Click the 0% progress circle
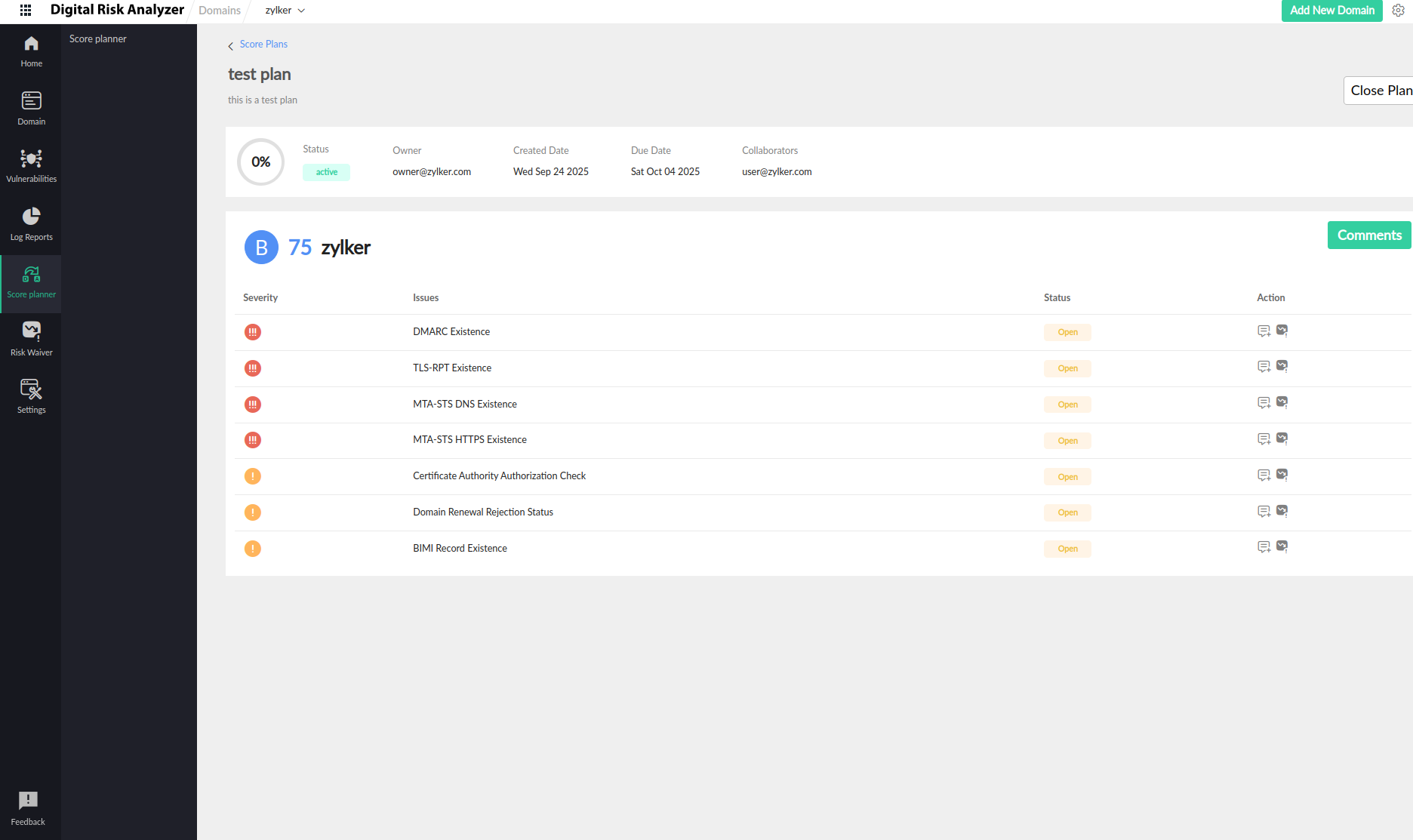The width and height of the screenshot is (1413, 840). point(261,162)
